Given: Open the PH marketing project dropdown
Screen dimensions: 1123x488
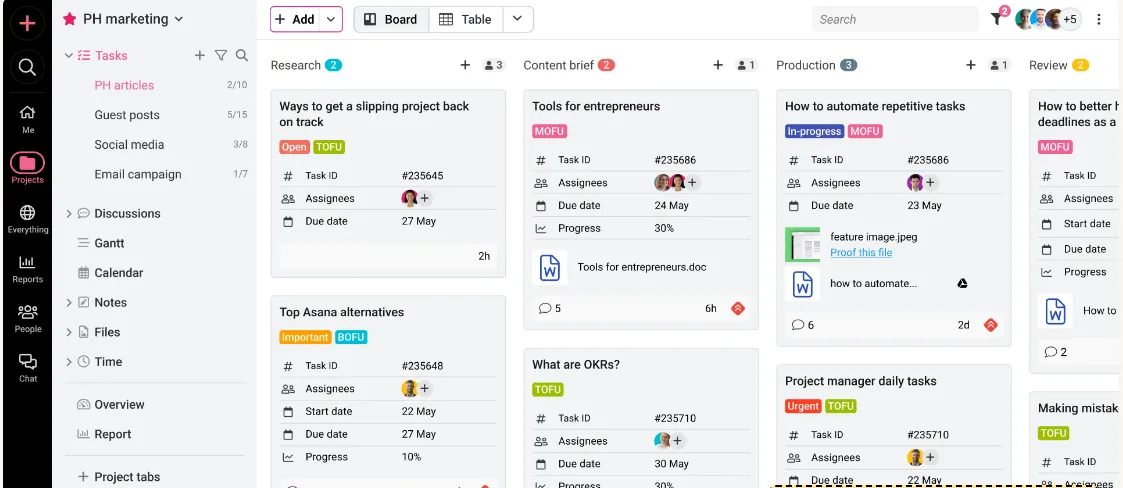Looking at the screenshot, I should pos(179,19).
